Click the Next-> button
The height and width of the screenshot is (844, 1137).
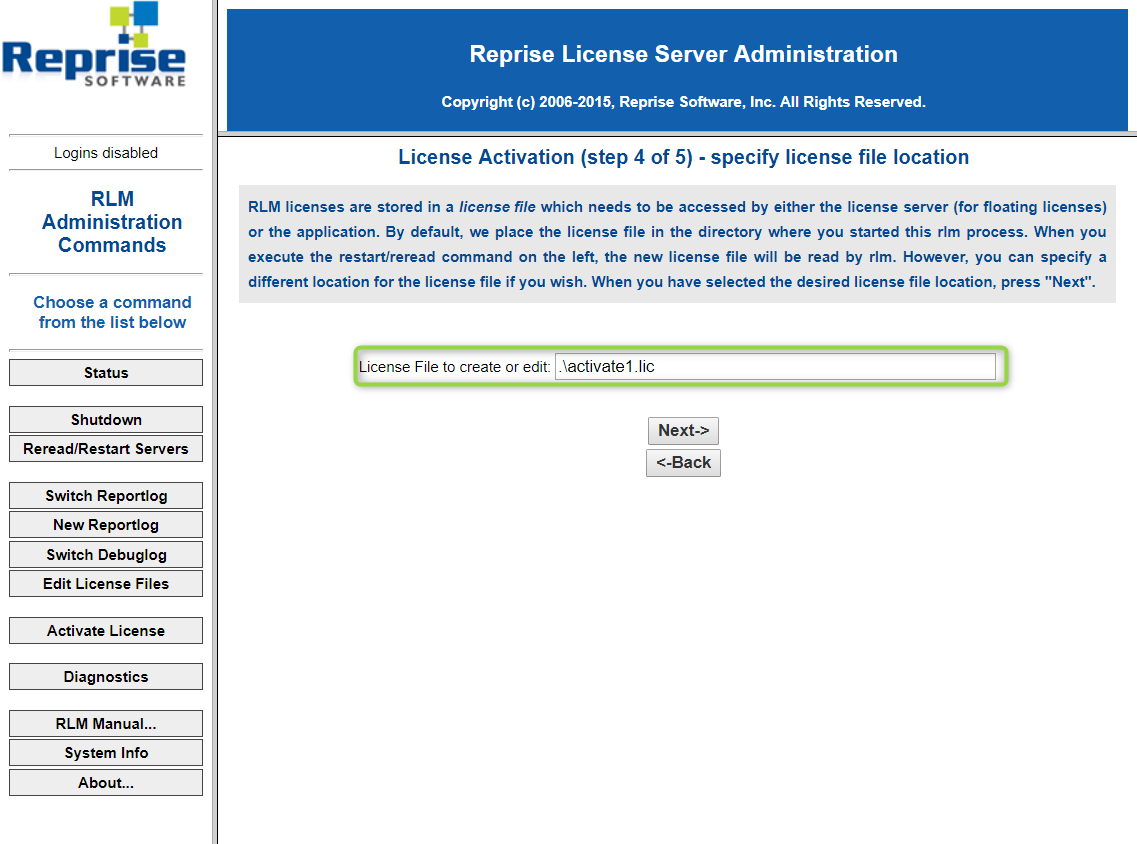(683, 431)
